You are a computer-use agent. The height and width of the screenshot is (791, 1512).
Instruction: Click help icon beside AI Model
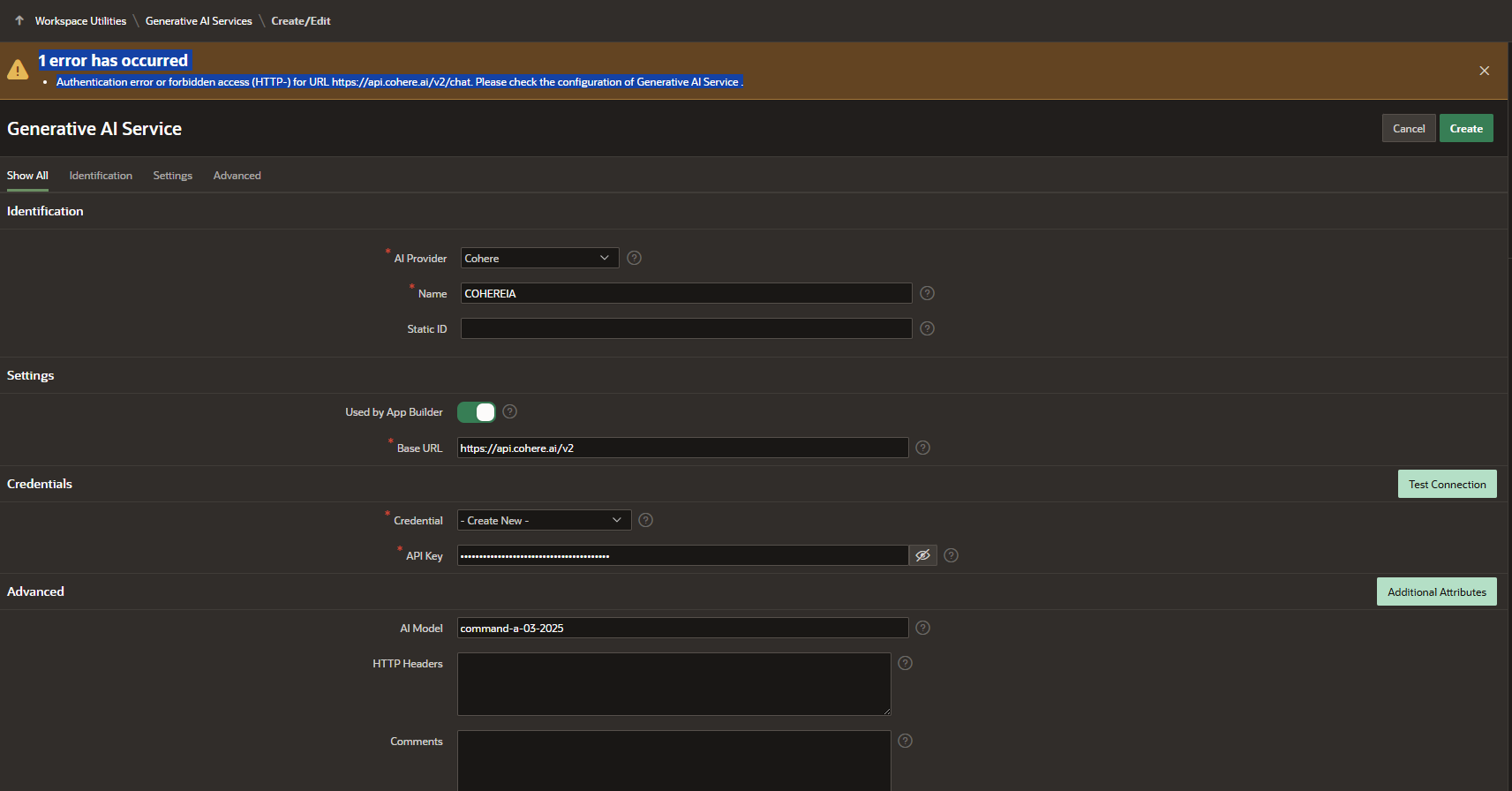(x=922, y=628)
